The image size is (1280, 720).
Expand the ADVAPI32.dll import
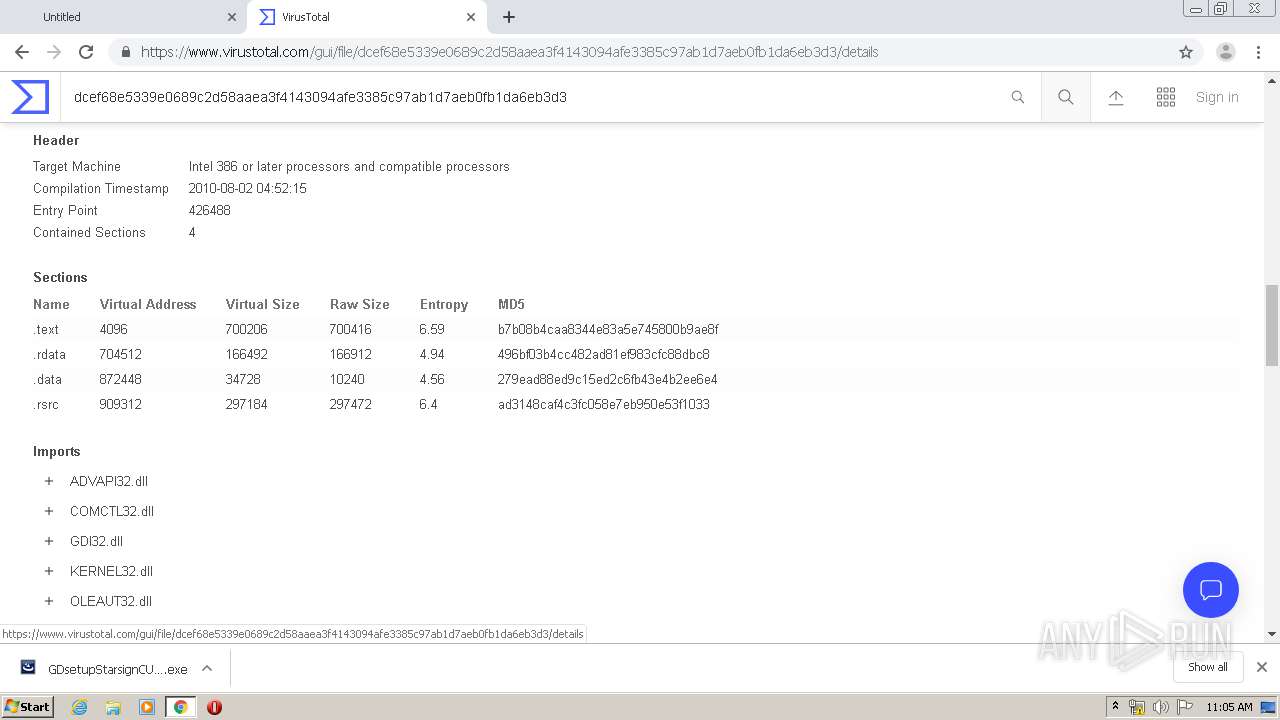[48, 481]
